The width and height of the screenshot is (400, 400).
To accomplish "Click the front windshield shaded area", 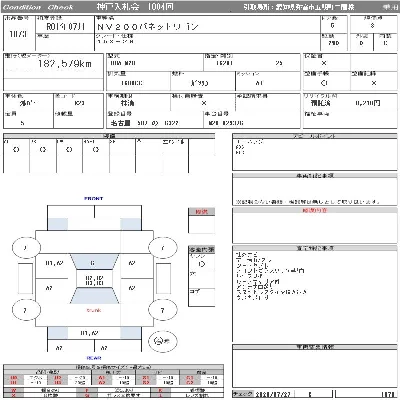I will [x=94, y=262].
